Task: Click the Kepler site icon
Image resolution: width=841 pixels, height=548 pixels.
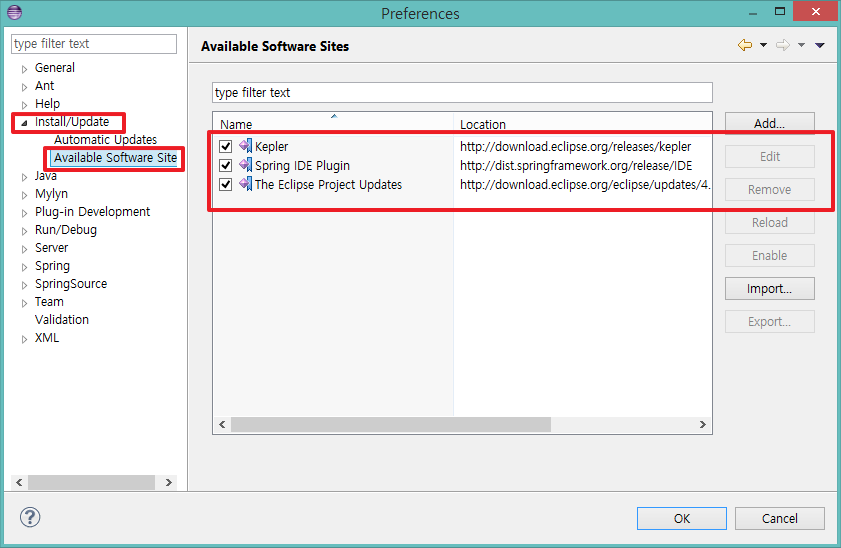Action: click(x=245, y=147)
